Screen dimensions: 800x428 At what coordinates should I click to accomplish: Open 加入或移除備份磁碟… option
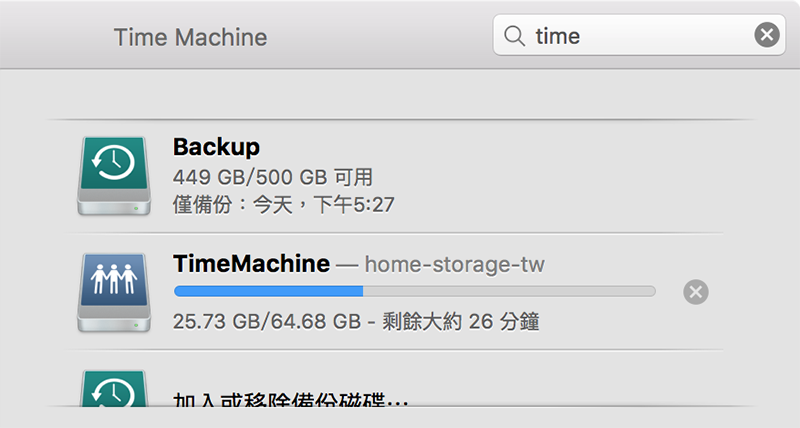tap(290, 399)
